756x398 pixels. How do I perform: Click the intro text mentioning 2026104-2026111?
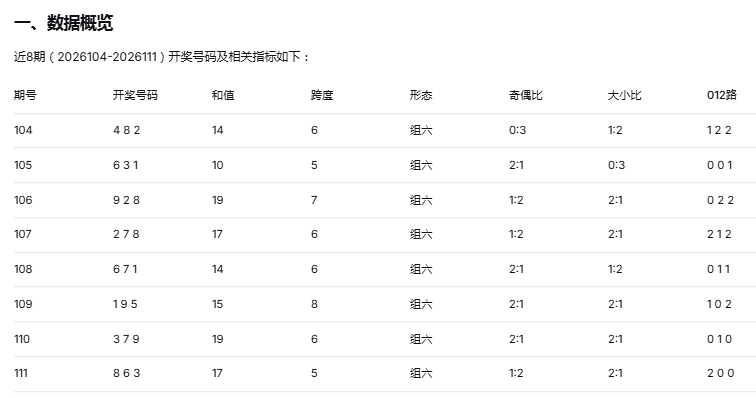coord(161,57)
